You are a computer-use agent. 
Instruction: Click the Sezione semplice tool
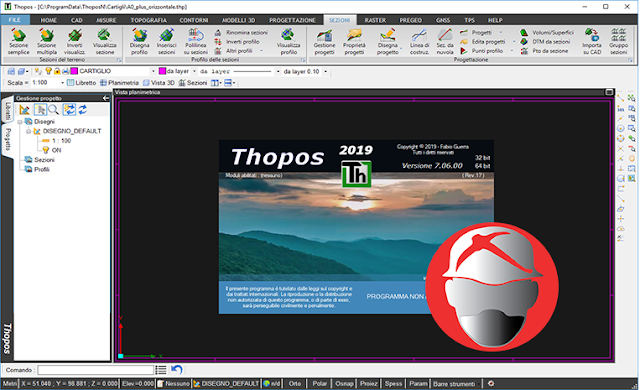(18, 42)
